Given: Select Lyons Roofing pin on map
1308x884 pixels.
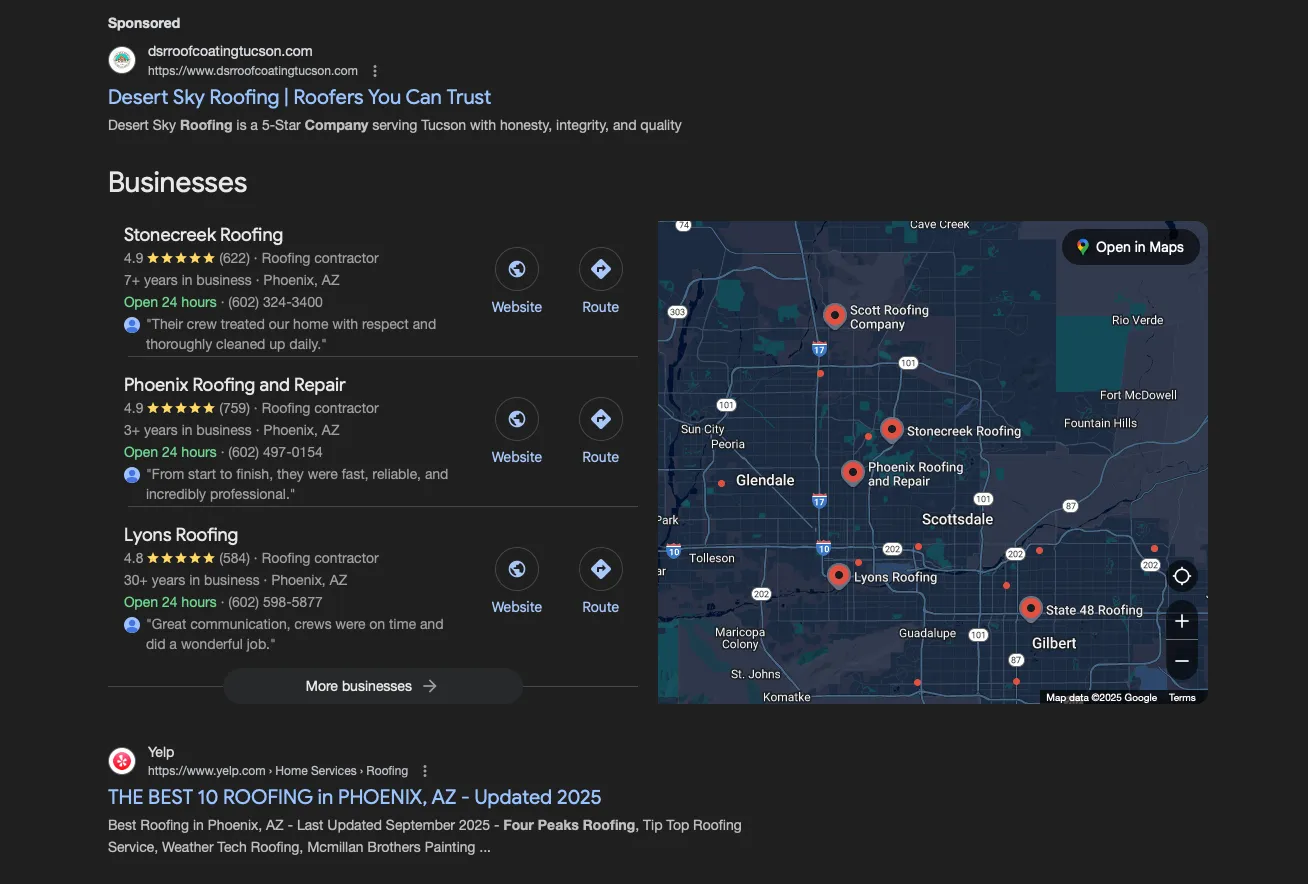Looking at the screenshot, I should 839,575.
